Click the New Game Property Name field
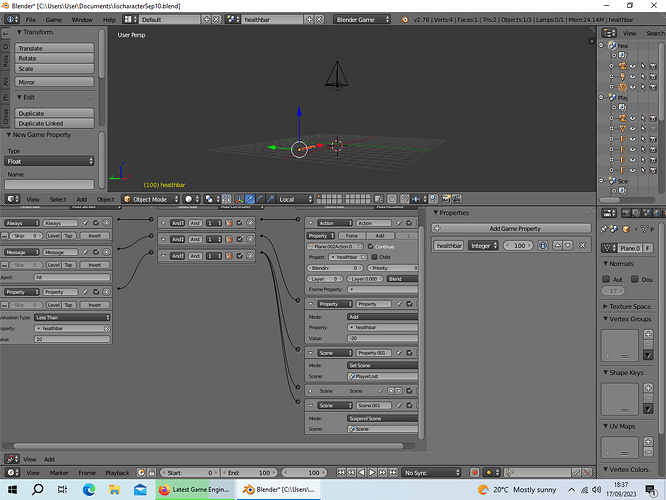 coord(49,184)
